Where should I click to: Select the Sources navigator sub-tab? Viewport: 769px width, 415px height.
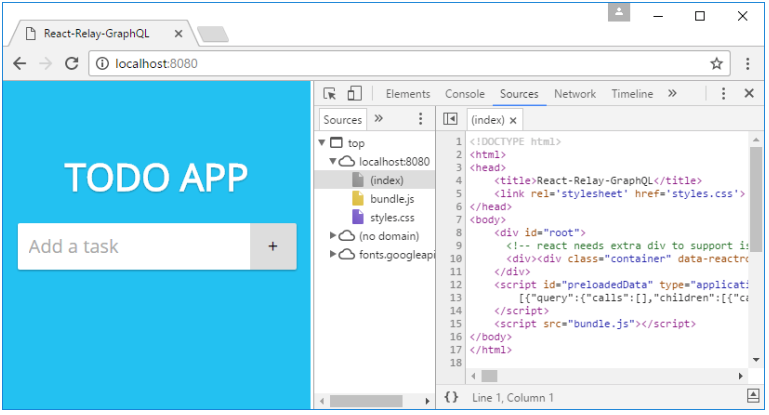pyautogui.click(x=342, y=120)
